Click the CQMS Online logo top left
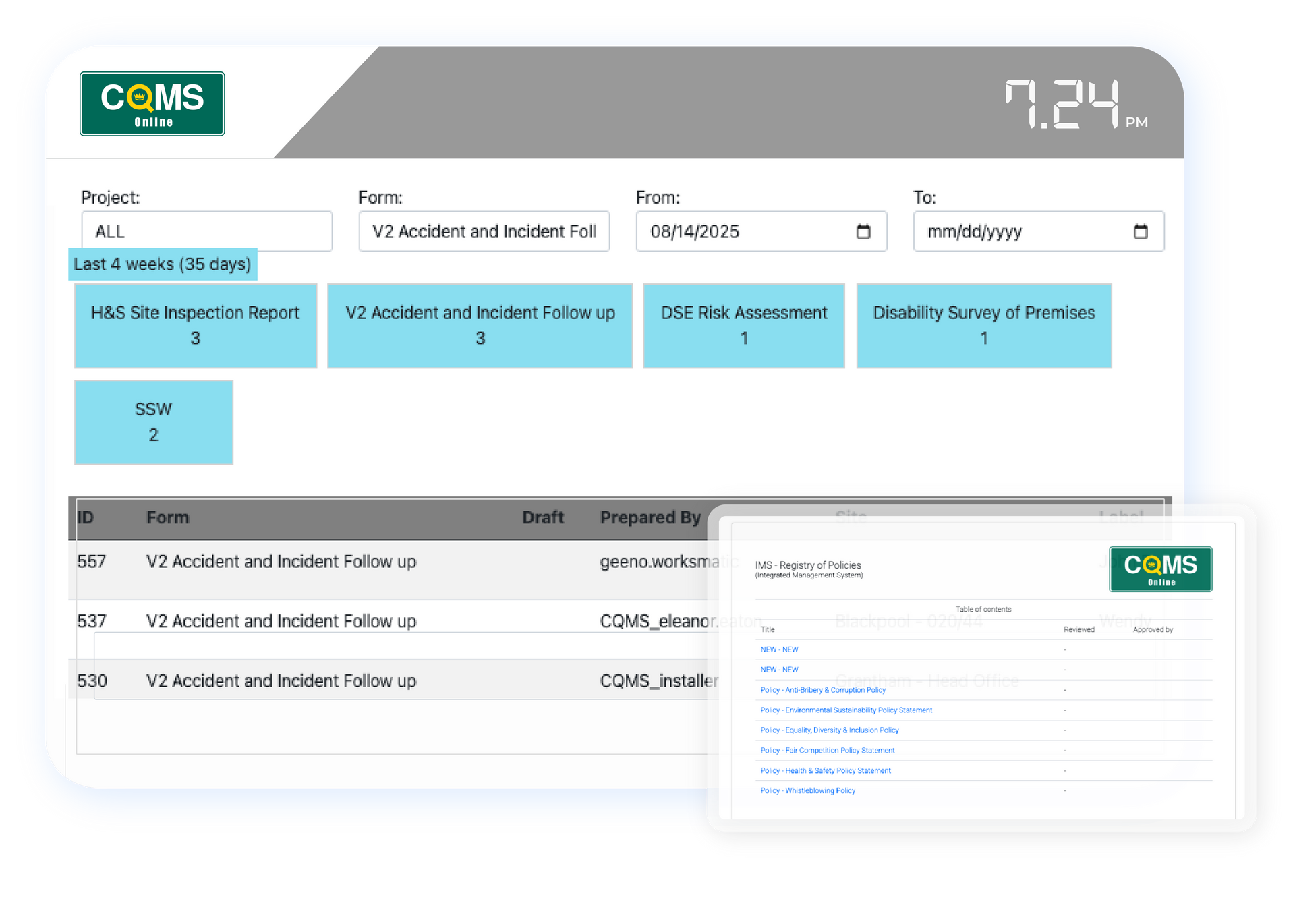 pyautogui.click(x=152, y=104)
